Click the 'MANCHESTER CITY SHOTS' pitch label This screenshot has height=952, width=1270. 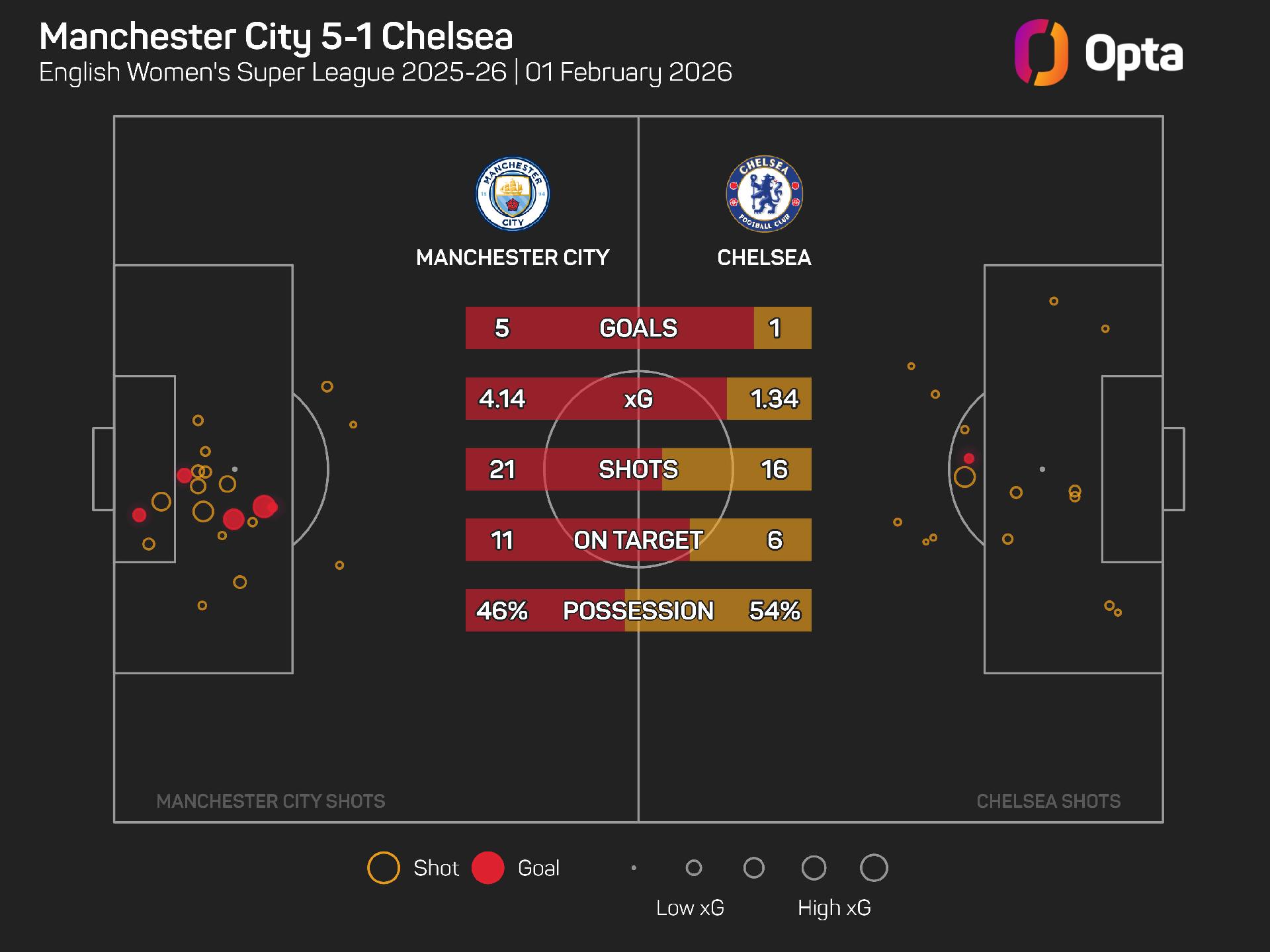(x=271, y=801)
